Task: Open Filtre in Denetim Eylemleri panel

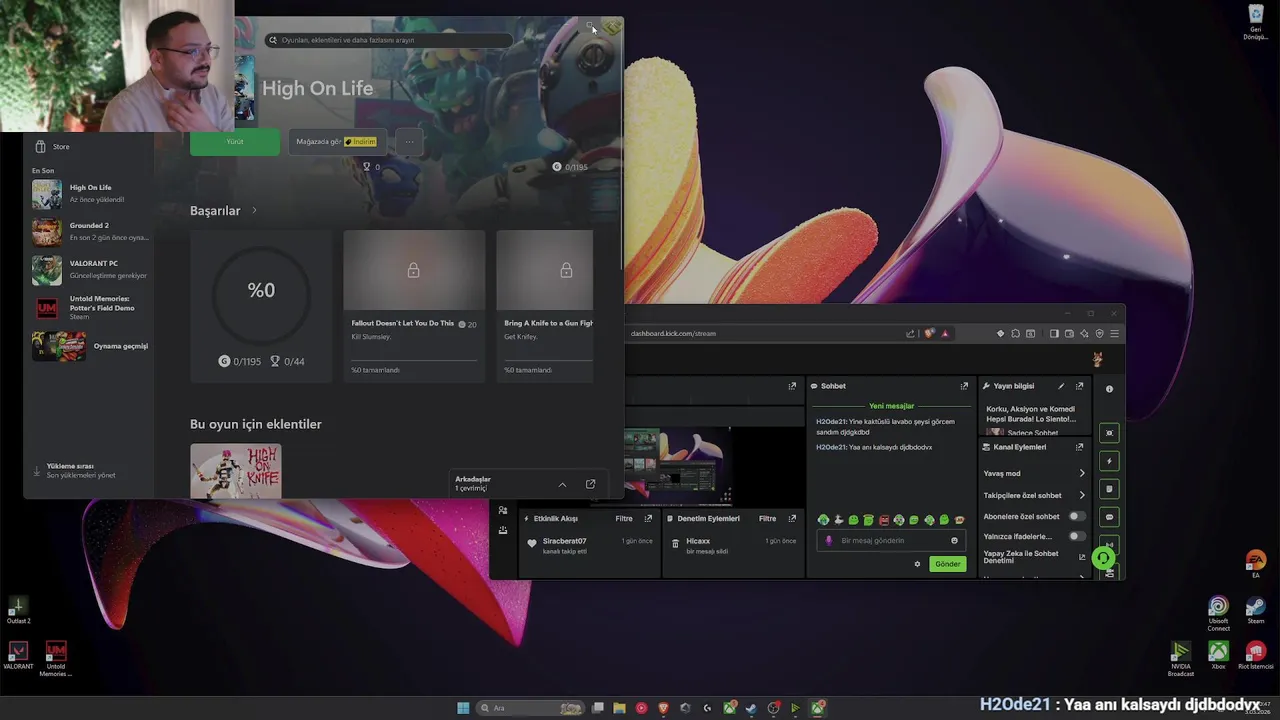Action: (767, 519)
